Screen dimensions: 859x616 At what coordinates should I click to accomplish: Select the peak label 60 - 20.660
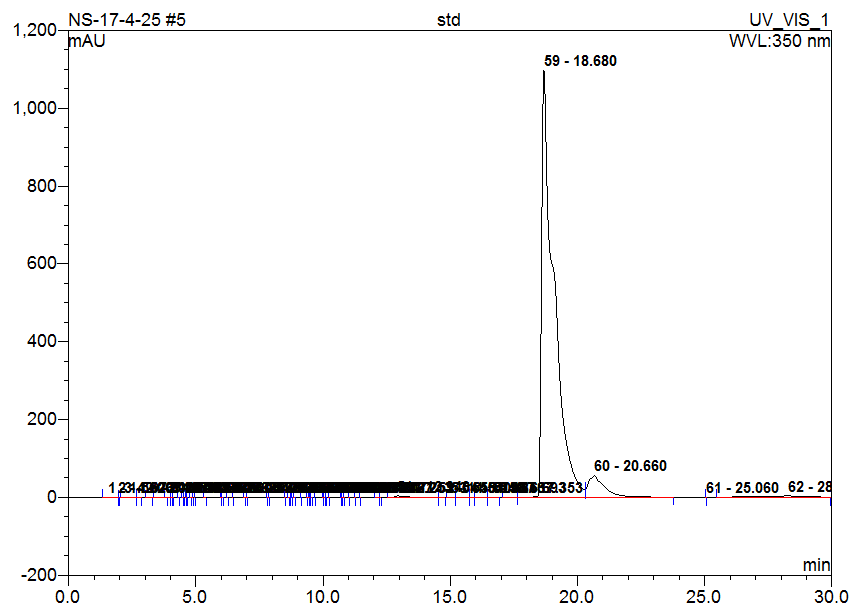tap(629, 466)
